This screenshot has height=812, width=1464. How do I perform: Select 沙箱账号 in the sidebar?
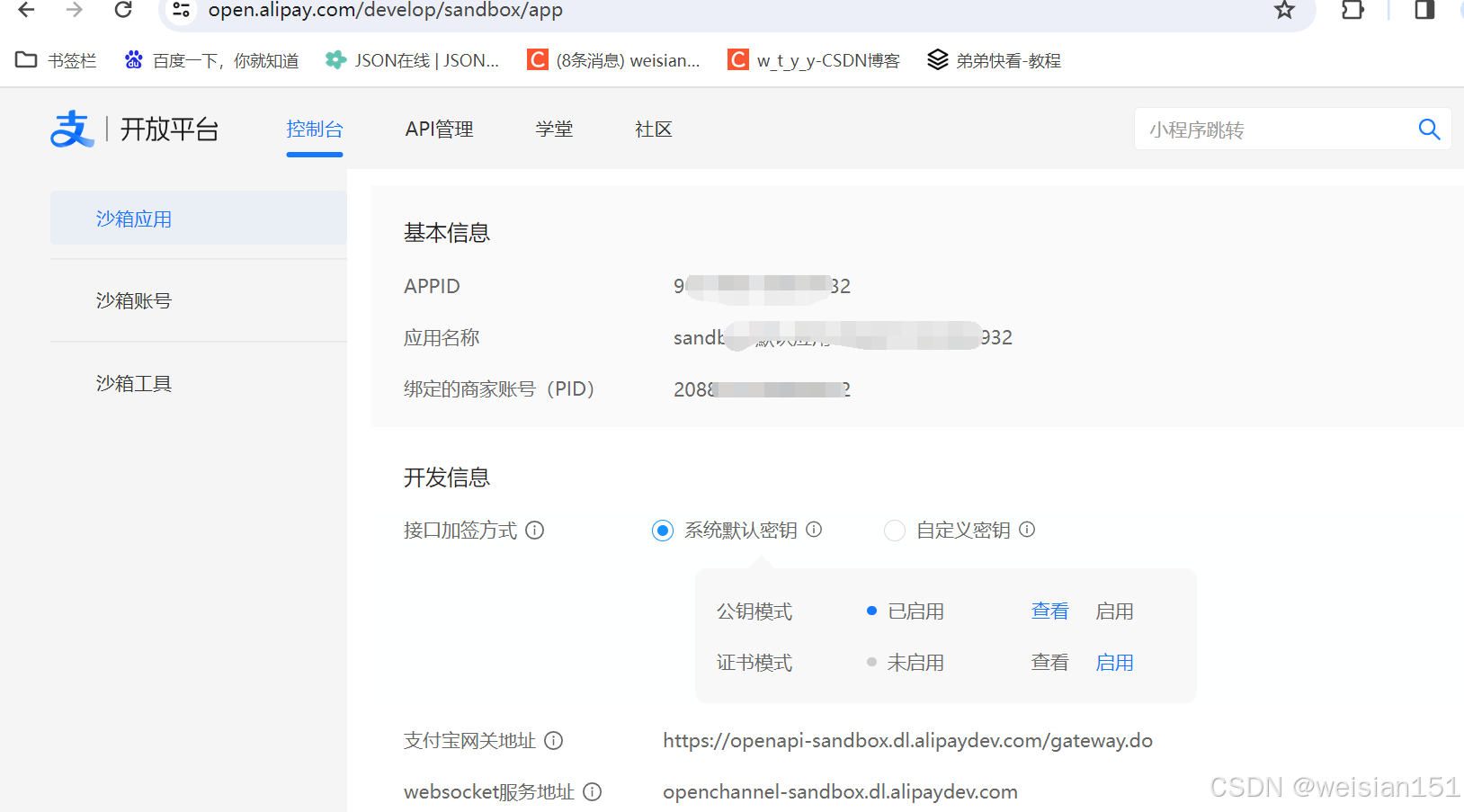(133, 300)
